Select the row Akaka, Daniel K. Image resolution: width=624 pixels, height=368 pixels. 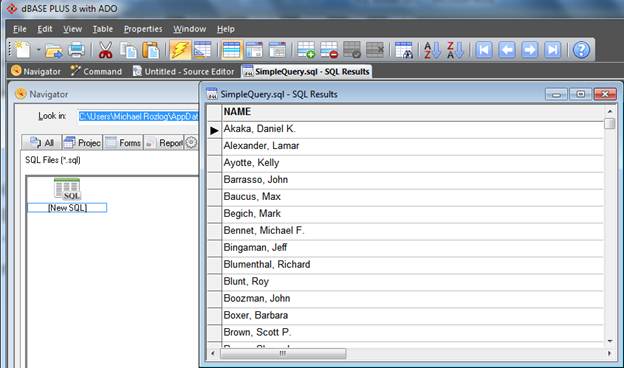[x=413, y=129]
